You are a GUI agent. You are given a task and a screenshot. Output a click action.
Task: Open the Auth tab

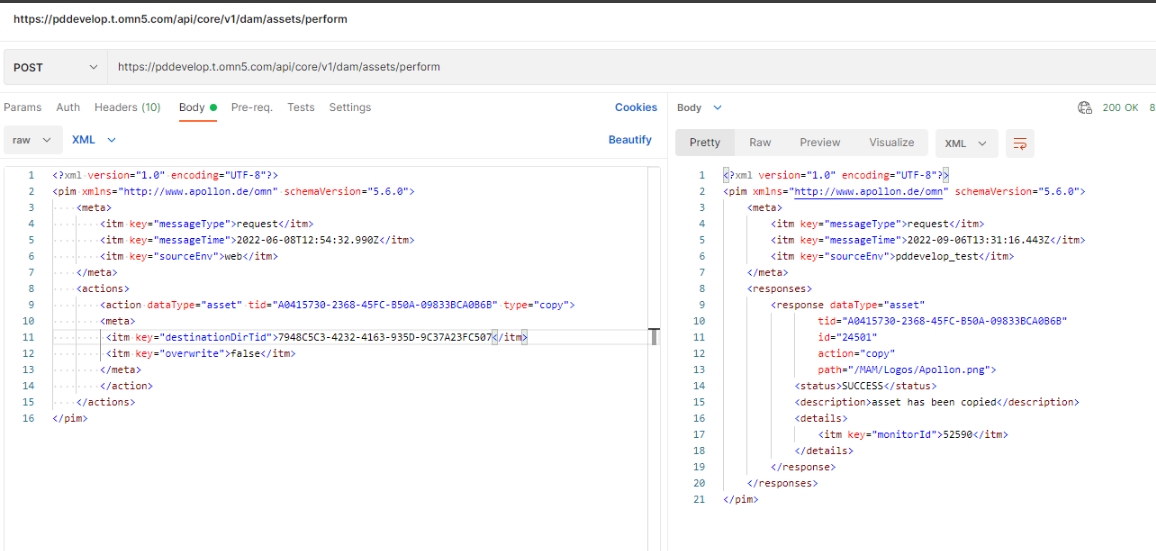(x=68, y=107)
